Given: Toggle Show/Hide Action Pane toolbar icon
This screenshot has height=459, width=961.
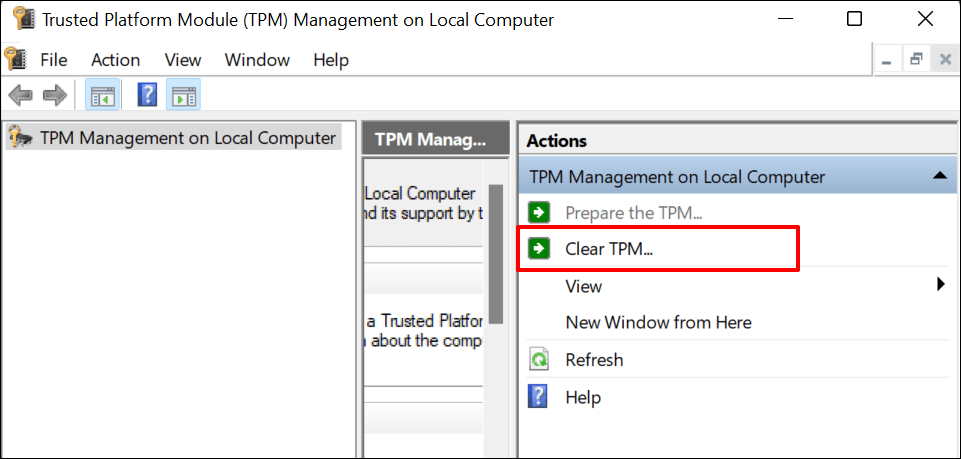Looking at the screenshot, I should [183, 96].
